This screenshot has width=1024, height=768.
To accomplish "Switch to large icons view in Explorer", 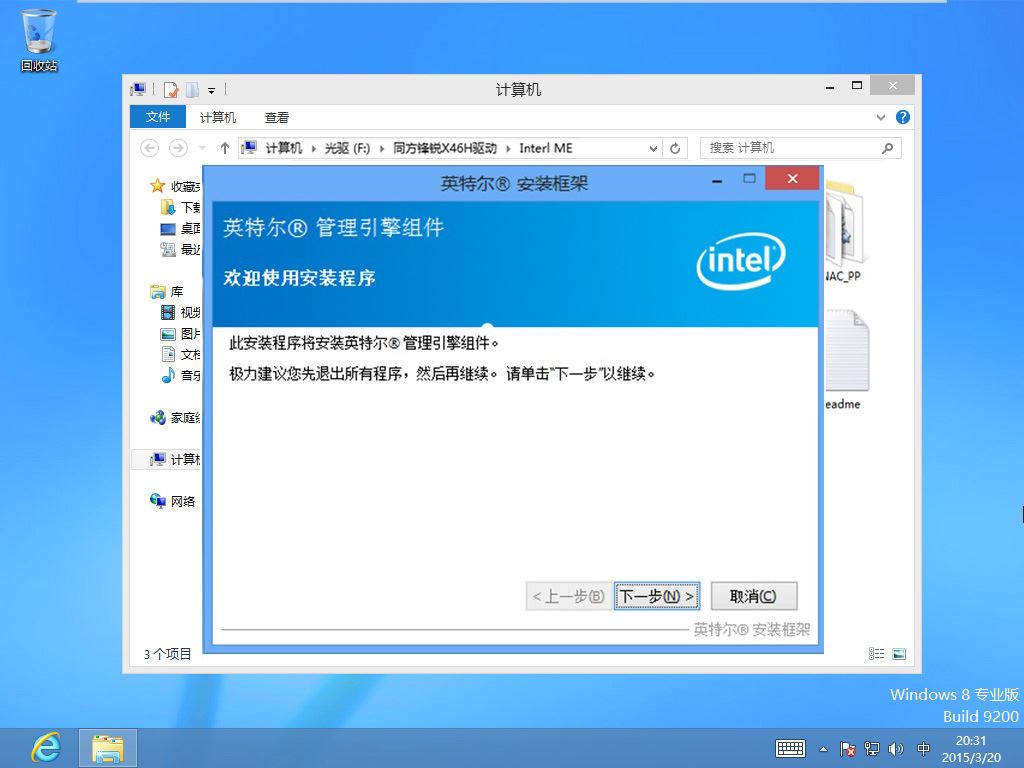I will tap(899, 654).
